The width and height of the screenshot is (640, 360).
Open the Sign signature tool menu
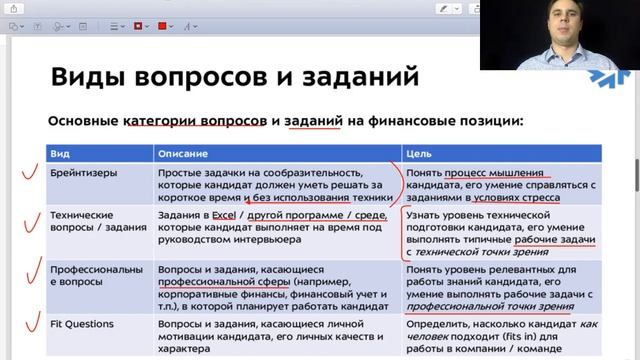(62, 27)
